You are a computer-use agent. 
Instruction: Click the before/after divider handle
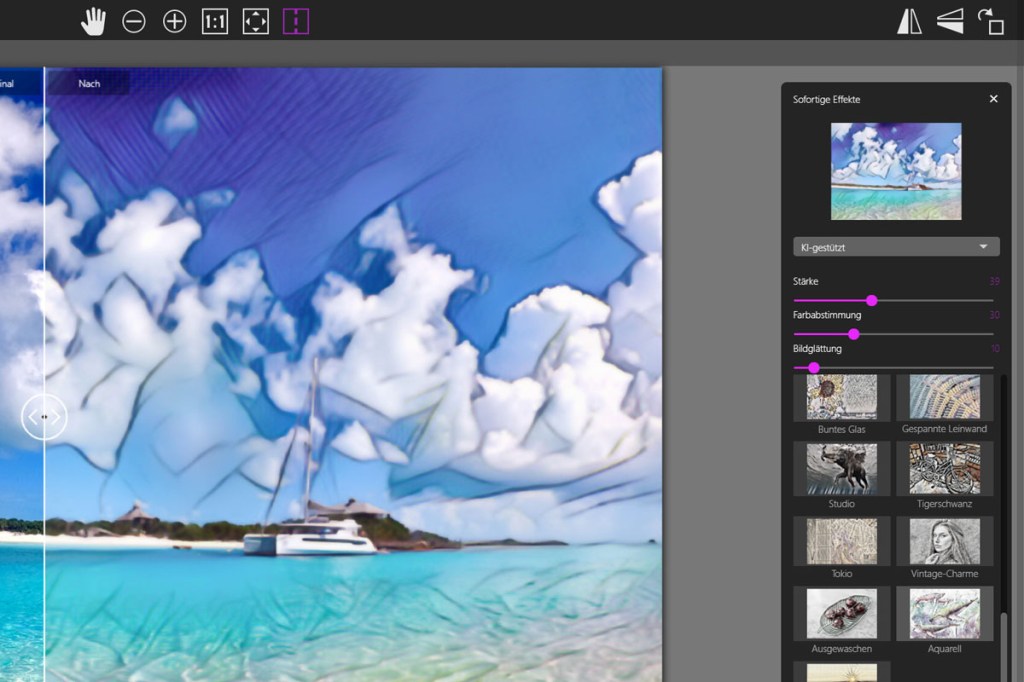coord(44,416)
